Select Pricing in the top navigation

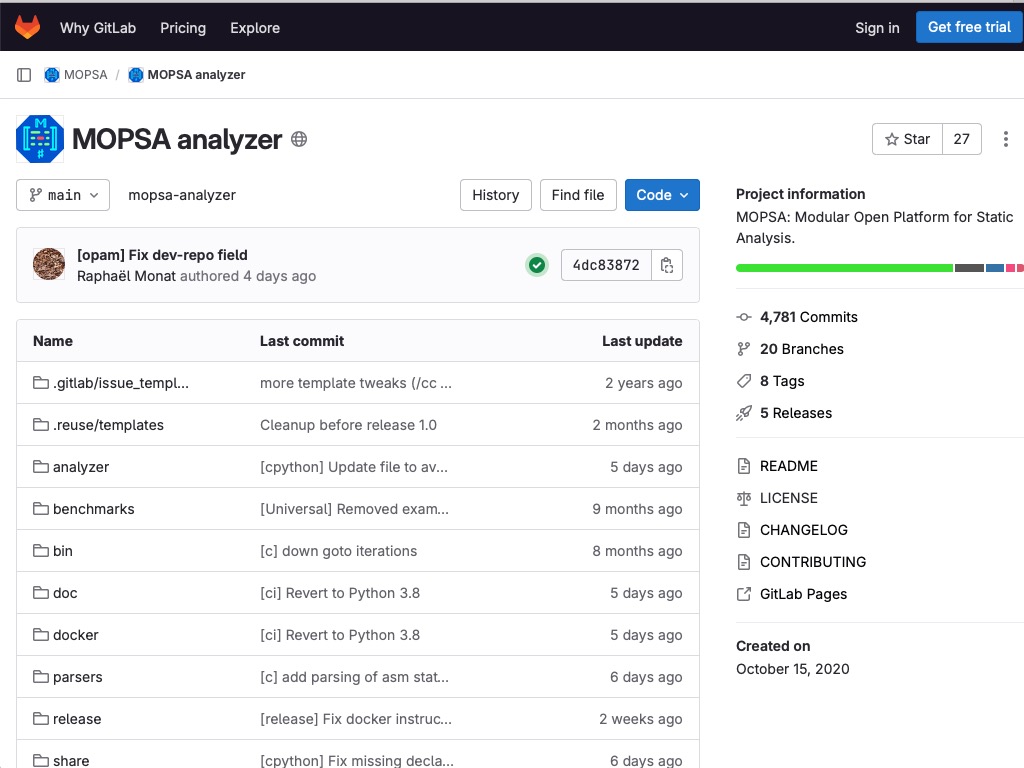[x=182, y=28]
